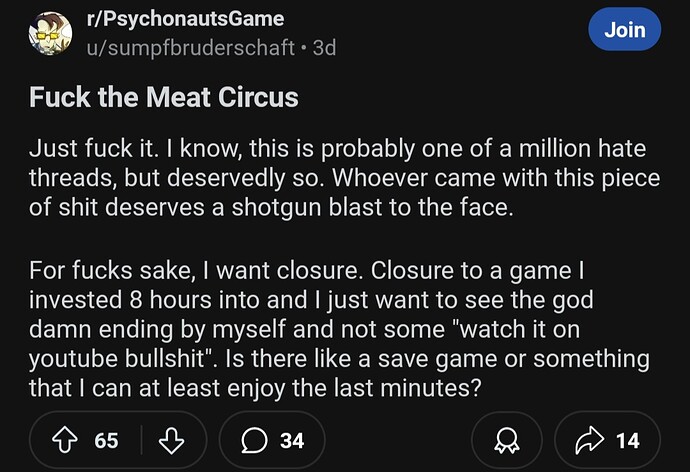Open r/PsychonautsGame subreddit link

click(x=186, y=19)
